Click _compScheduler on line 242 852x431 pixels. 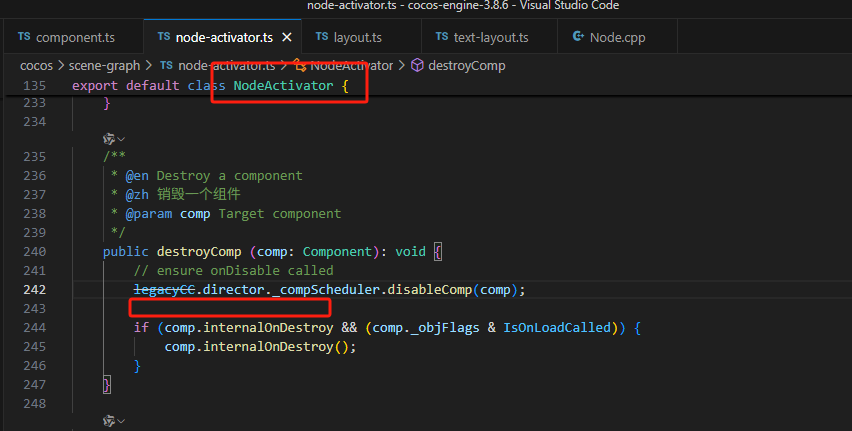point(325,290)
